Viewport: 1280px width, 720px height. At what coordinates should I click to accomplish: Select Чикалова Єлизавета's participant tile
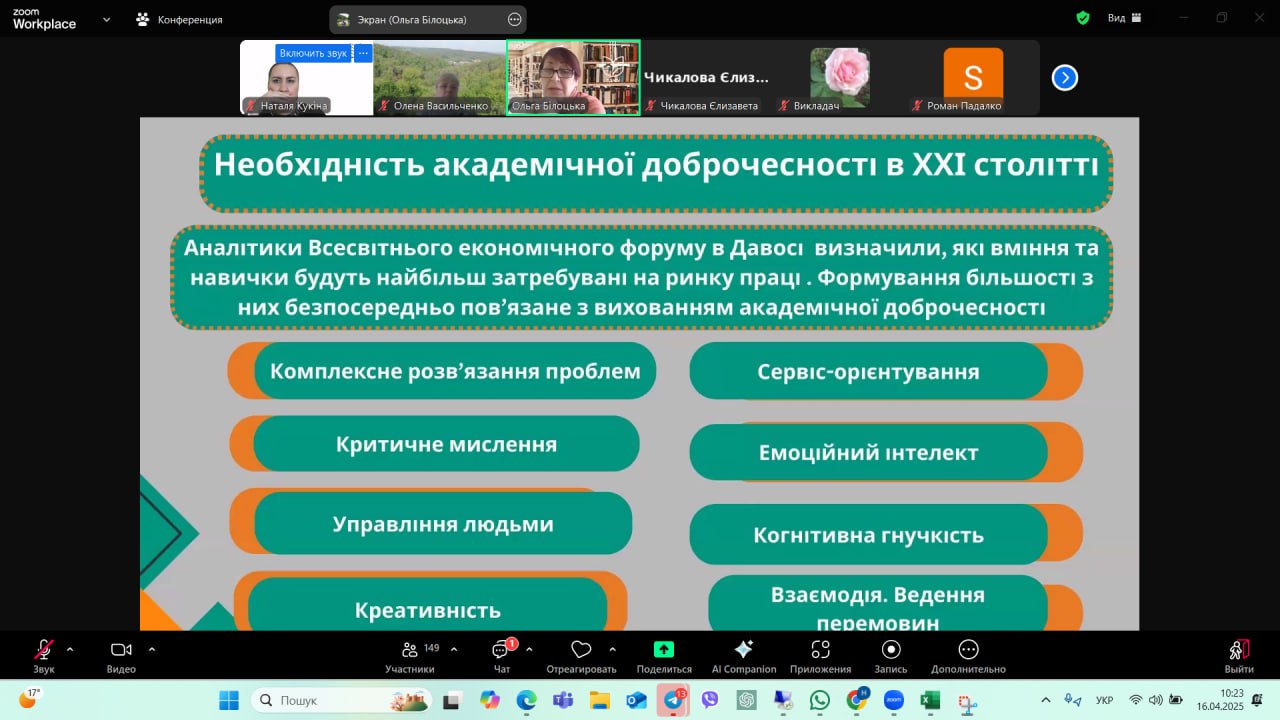[x=707, y=78]
